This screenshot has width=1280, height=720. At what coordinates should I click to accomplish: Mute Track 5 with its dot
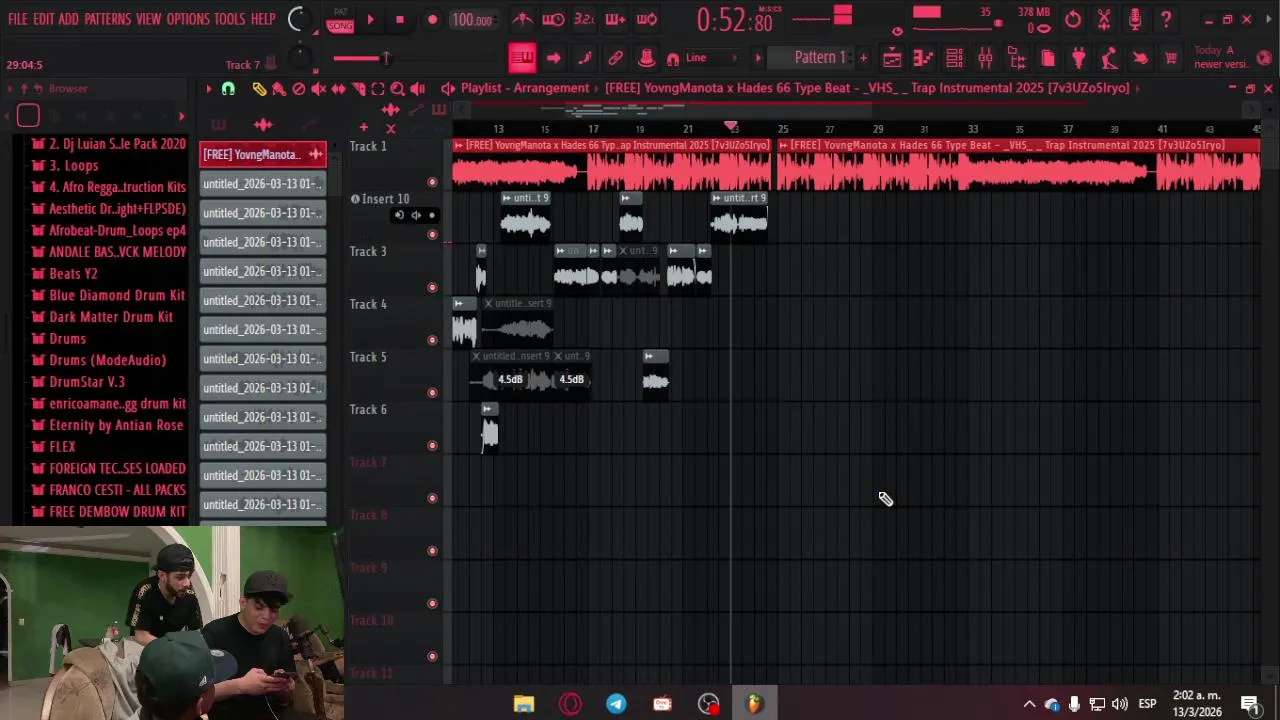point(432,393)
